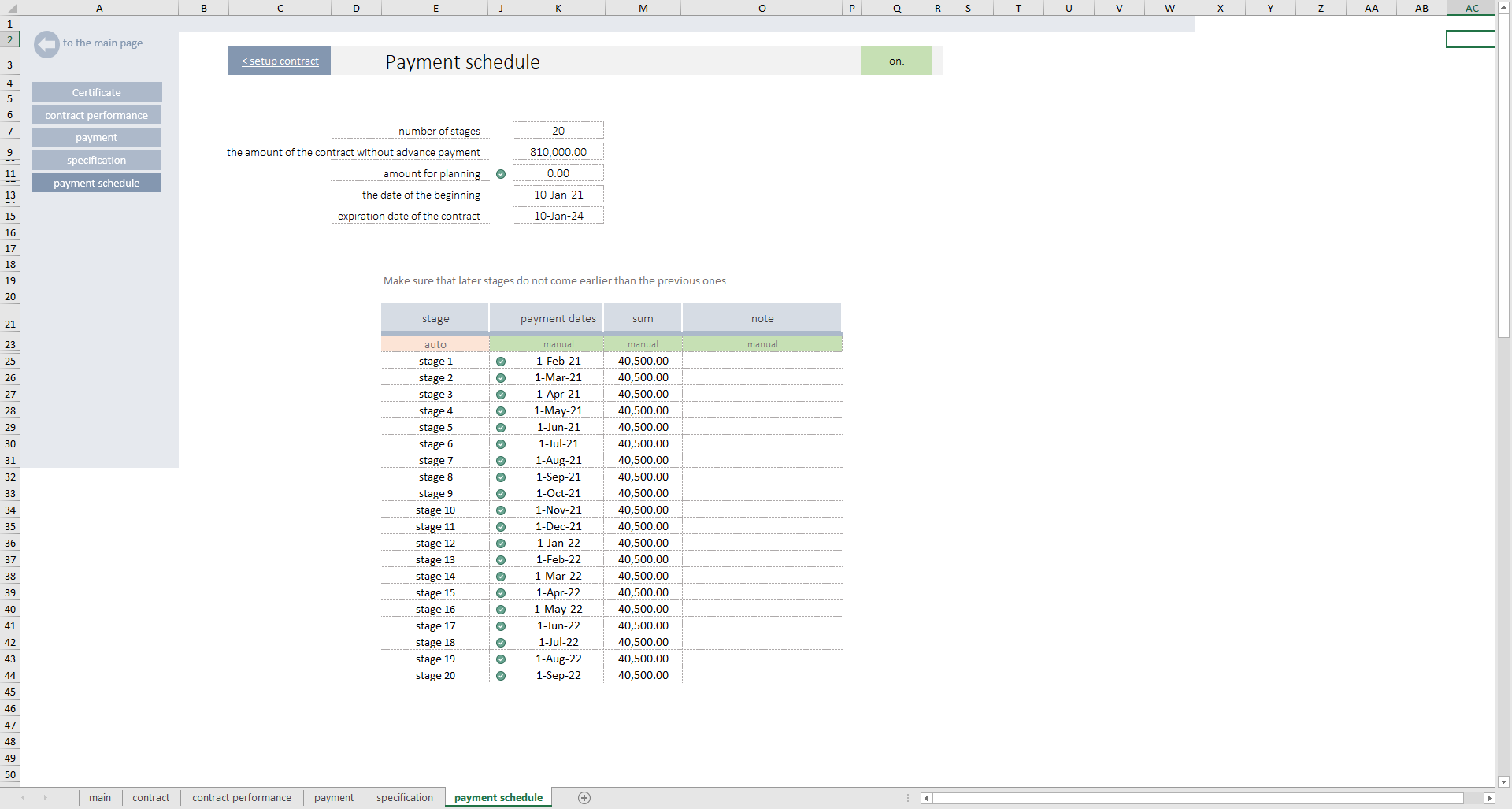
Task: Click the empty note cell for stage 1
Action: pos(762,362)
